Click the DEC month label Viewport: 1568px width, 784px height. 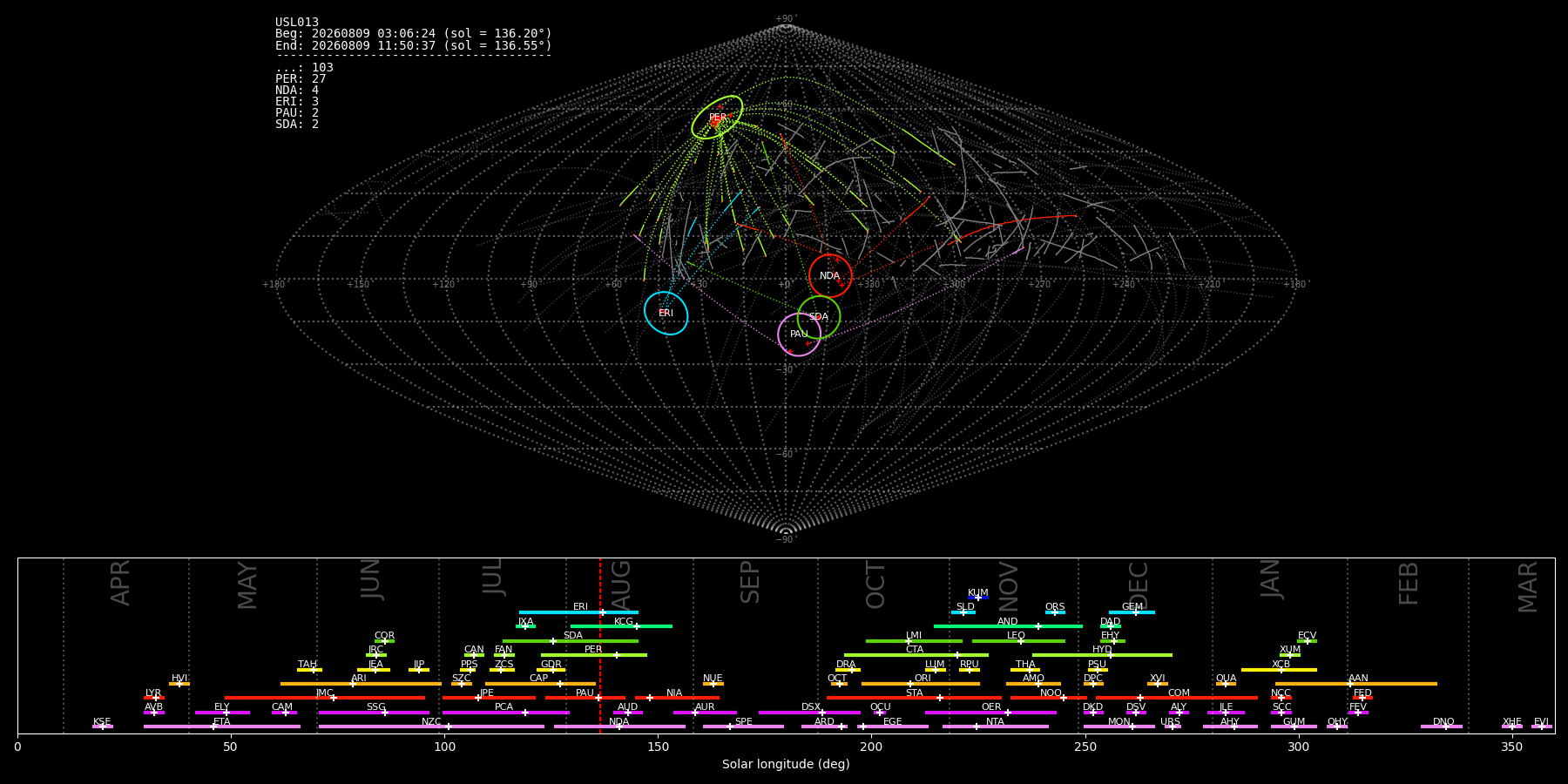1139,585
